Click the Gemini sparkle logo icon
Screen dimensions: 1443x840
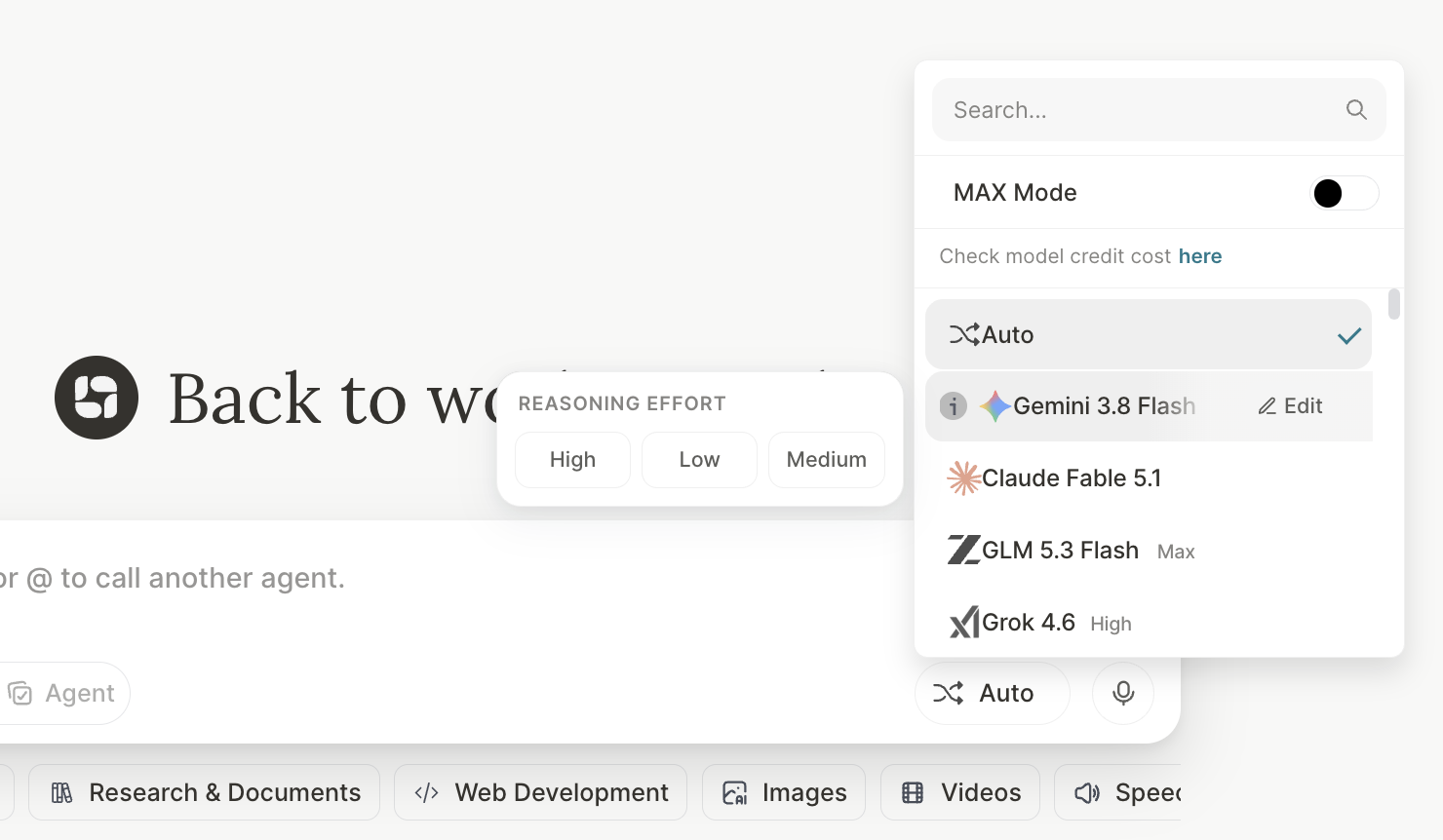pyautogui.click(x=994, y=405)
